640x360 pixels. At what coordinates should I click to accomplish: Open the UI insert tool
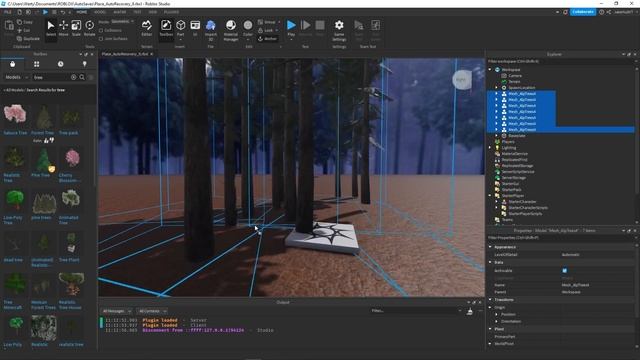[195, 28]
